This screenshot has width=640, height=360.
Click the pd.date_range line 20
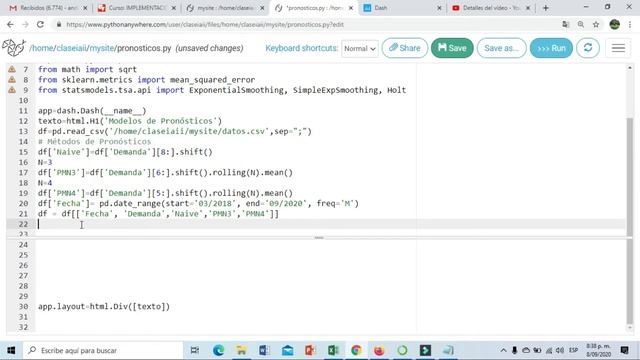click(x=198, y=203)
